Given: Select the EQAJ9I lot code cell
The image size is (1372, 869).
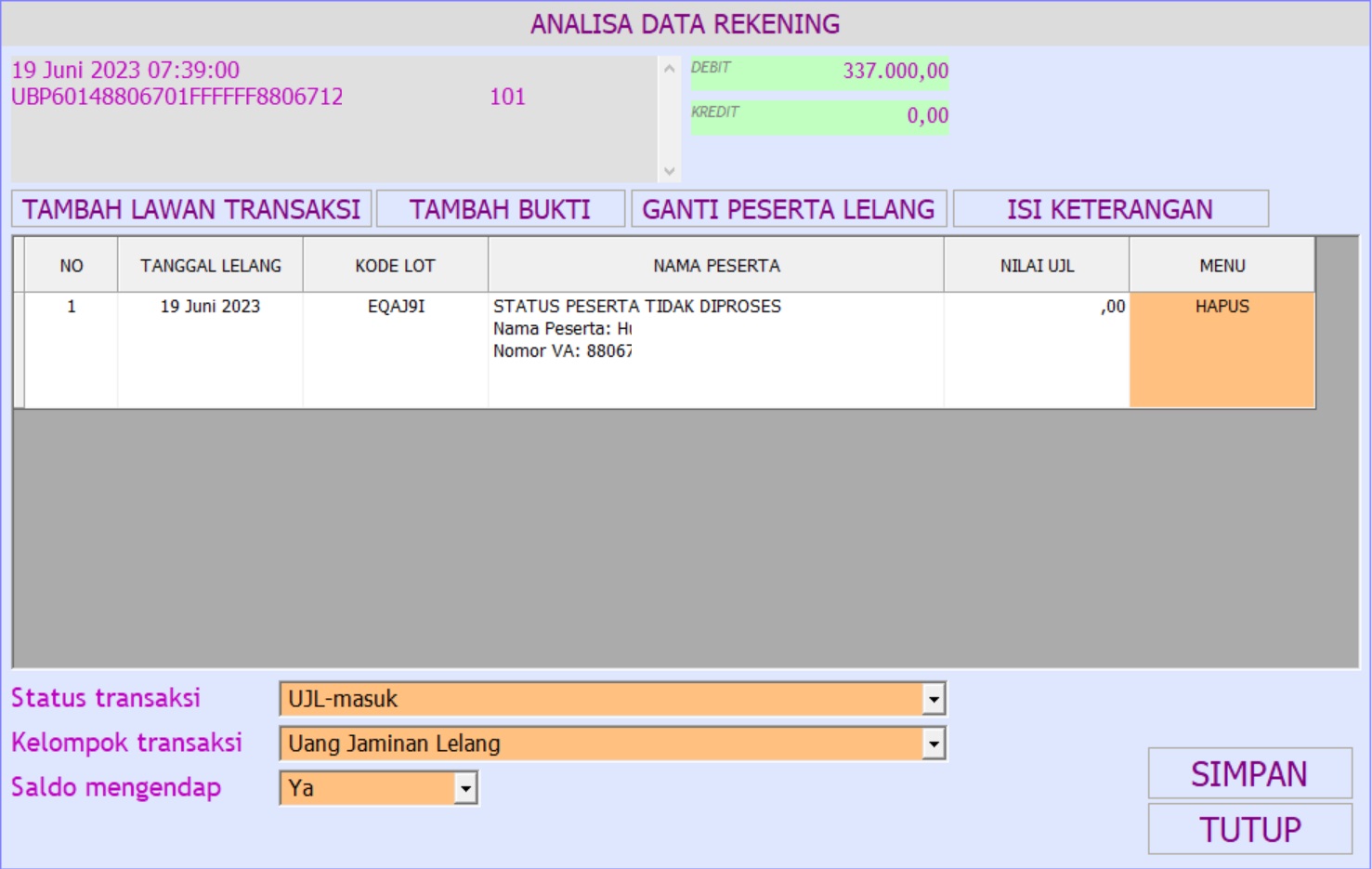Looking at the screenshot, I should [x=396, y=307].
